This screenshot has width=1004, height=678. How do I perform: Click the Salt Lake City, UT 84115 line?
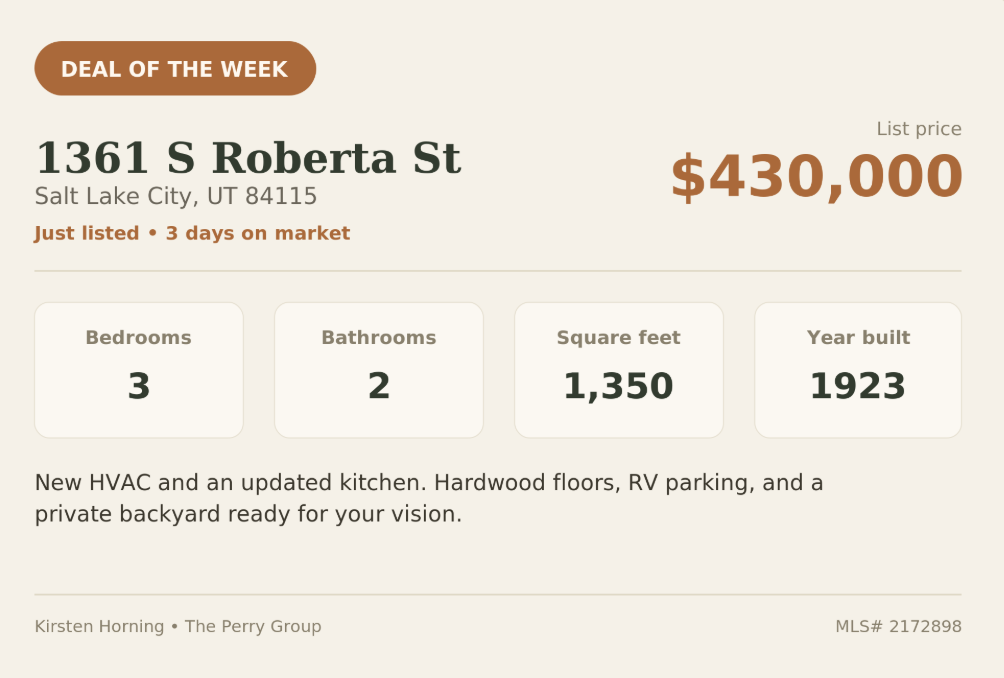[175, 196]
